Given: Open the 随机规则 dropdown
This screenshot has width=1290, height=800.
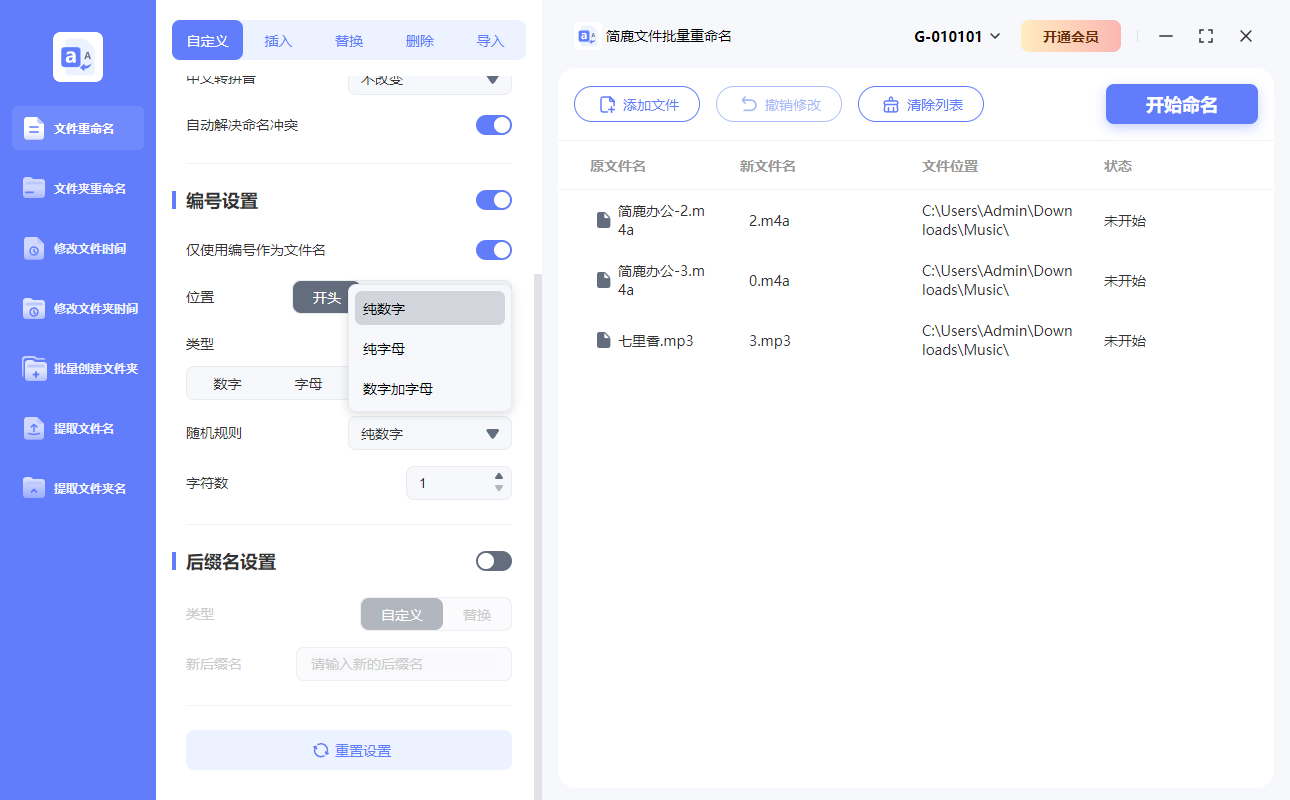Looking at the screenshot, I should pyautogui.click(x=429, y=433).
